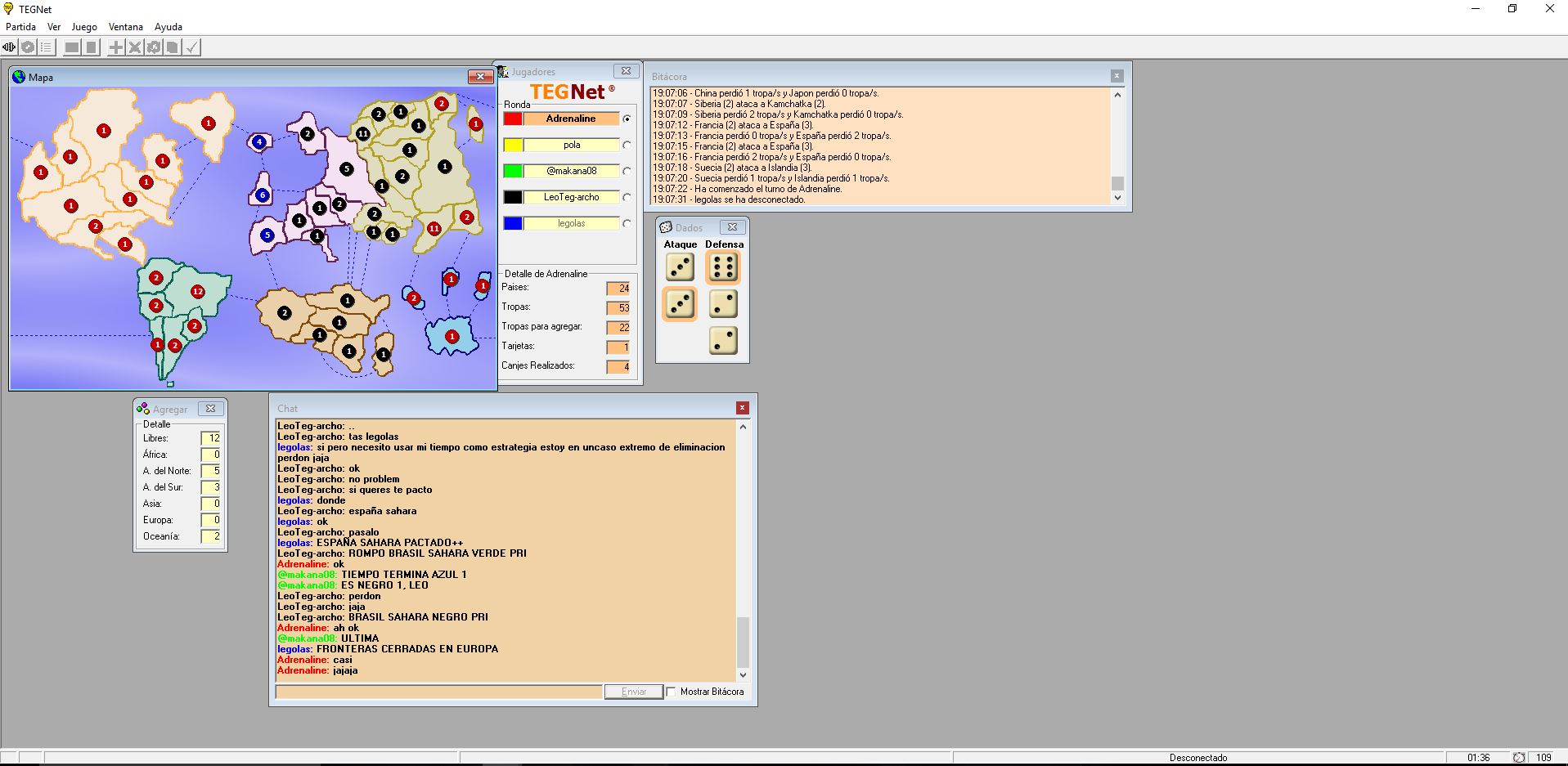
Task: Click the Chat scrollbar down arrow
Action: (x=743, y=674)
